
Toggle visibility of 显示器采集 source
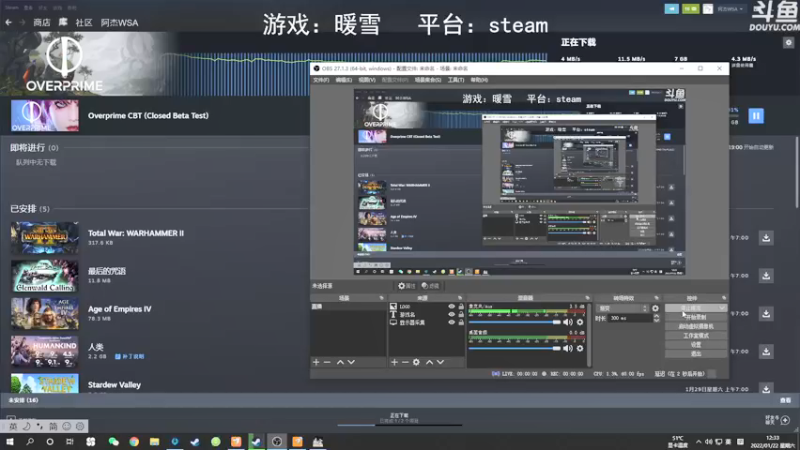(452, 322)
